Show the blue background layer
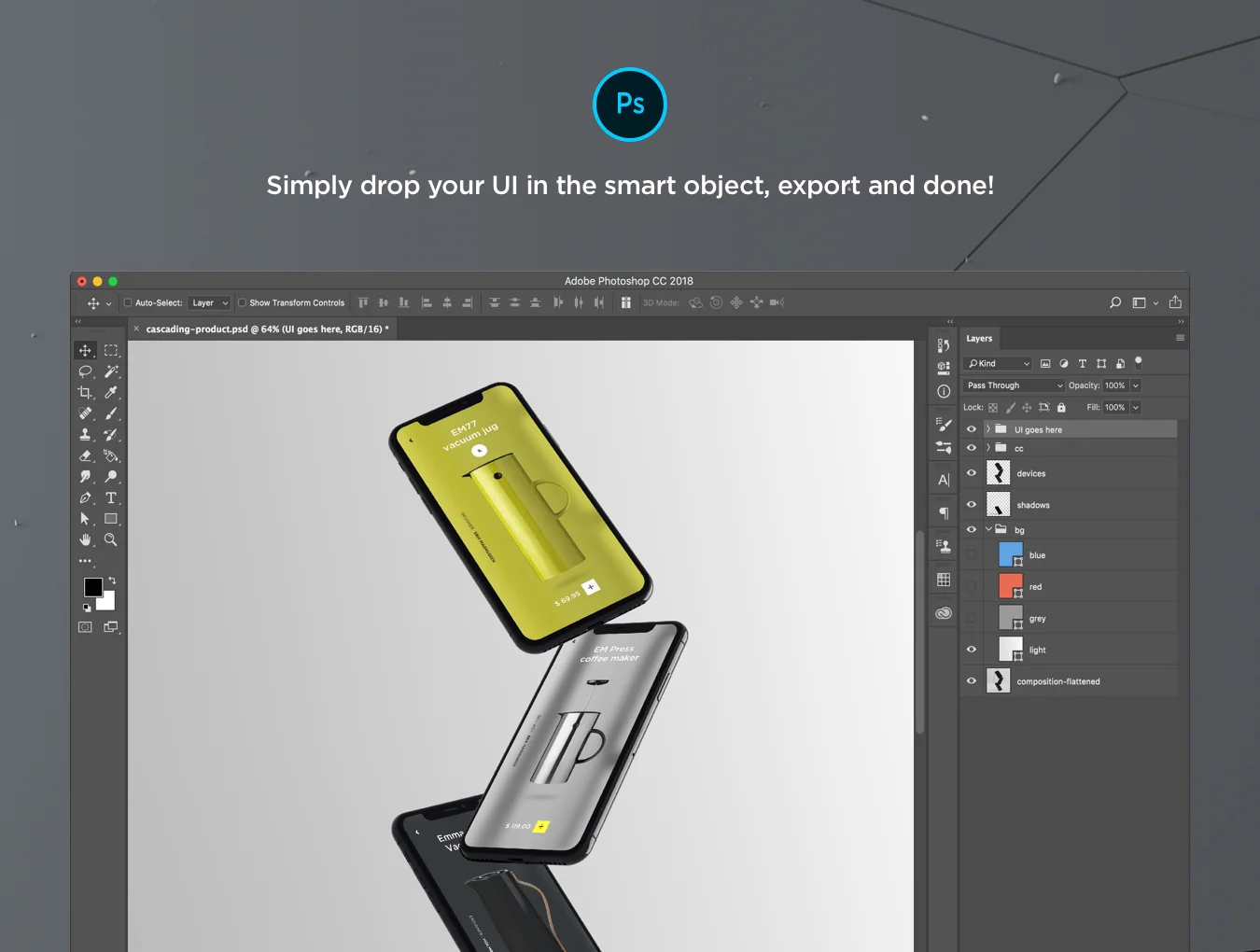This screenshot has height=952, width=1260. (x=971, y=555)
